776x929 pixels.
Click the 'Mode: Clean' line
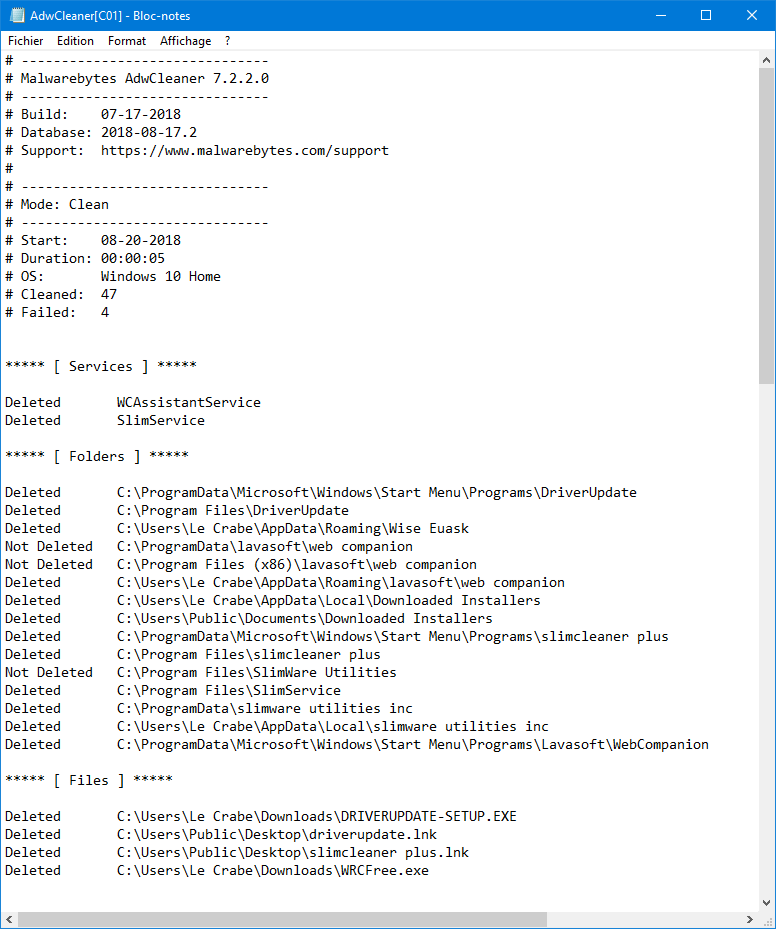coord(57,204)
